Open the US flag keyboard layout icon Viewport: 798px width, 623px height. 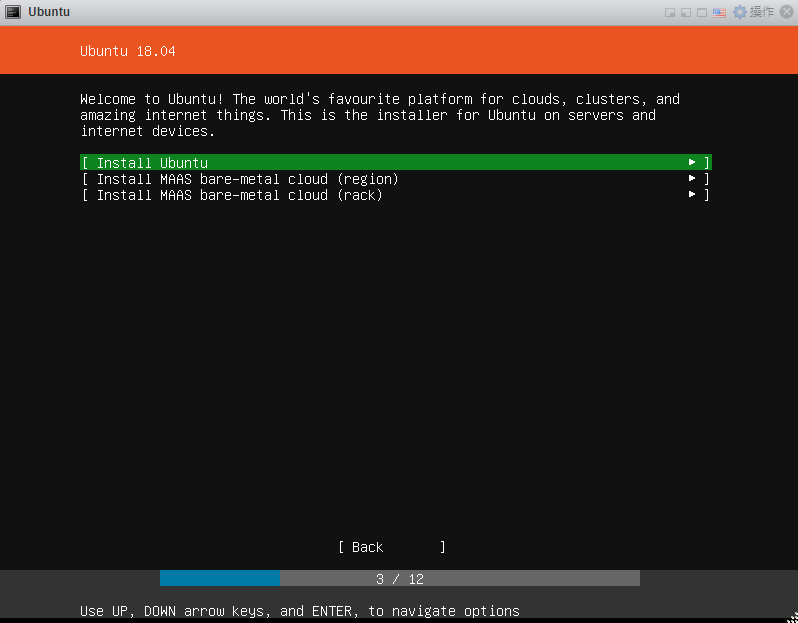tap(719, 13)
